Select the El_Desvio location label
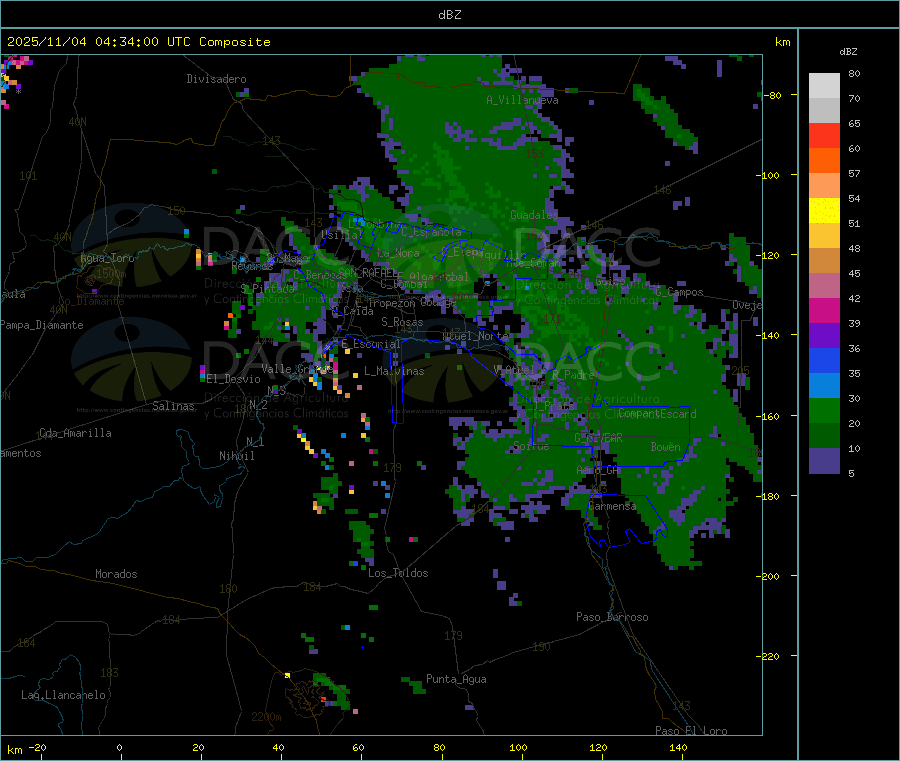The height and width of the screenshot is (761, 900). pos(233,379)
